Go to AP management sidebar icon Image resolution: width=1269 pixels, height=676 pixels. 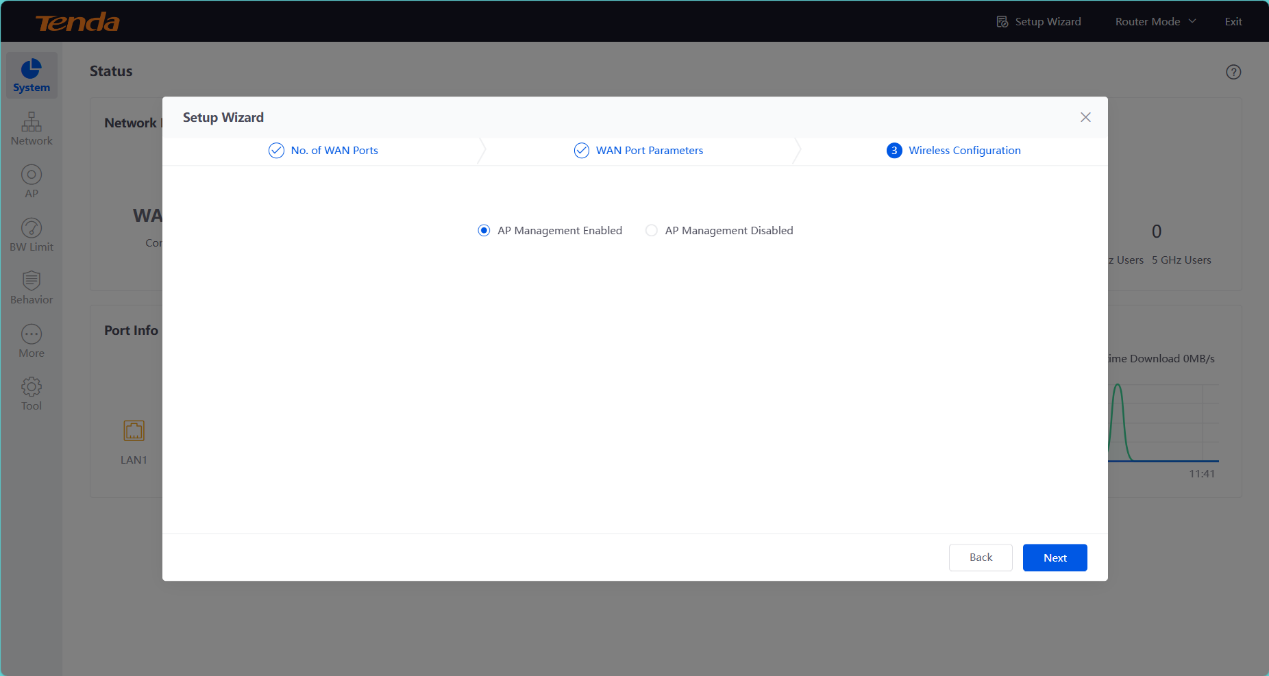31,182
